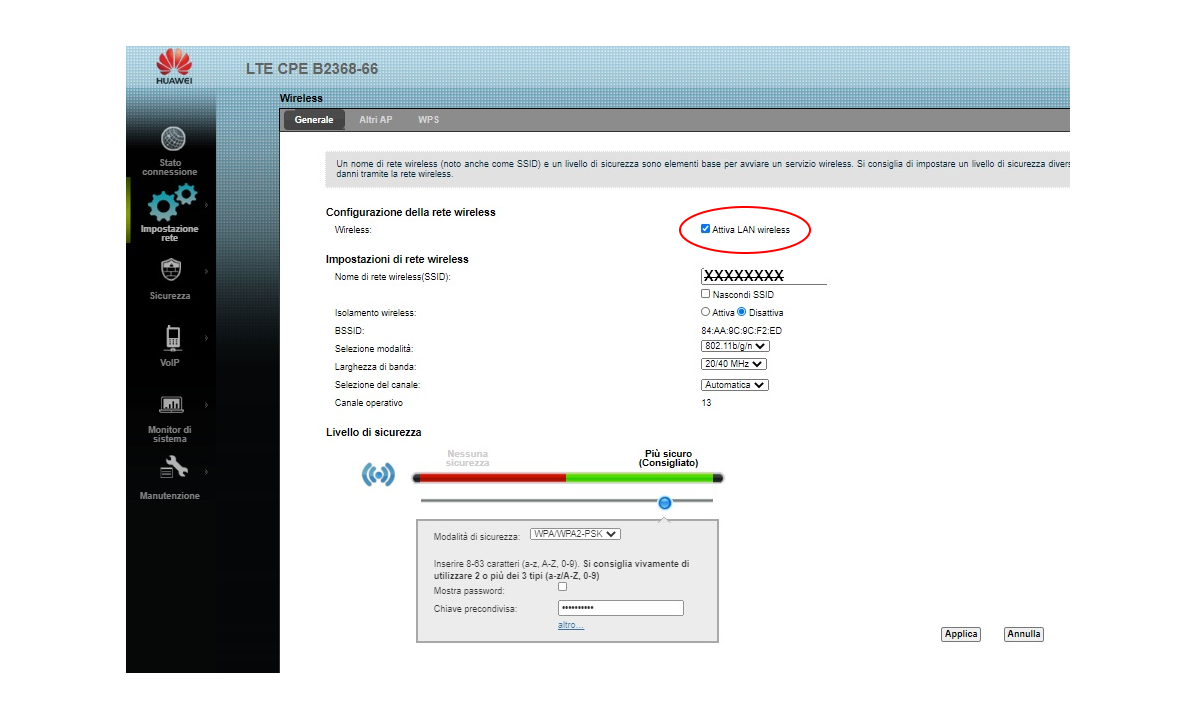Viewport: 1200px width, 720px height.
Task: Click the security level slider handle
Action: (x=665, y=502)
